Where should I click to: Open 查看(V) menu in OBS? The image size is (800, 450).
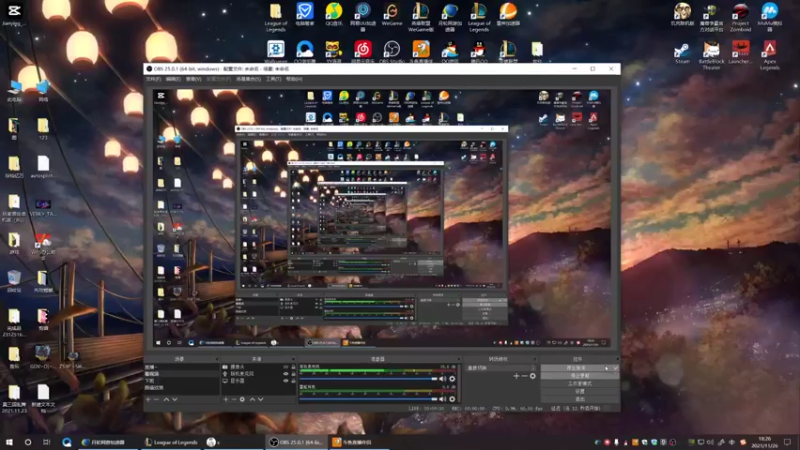pos(193,79)
